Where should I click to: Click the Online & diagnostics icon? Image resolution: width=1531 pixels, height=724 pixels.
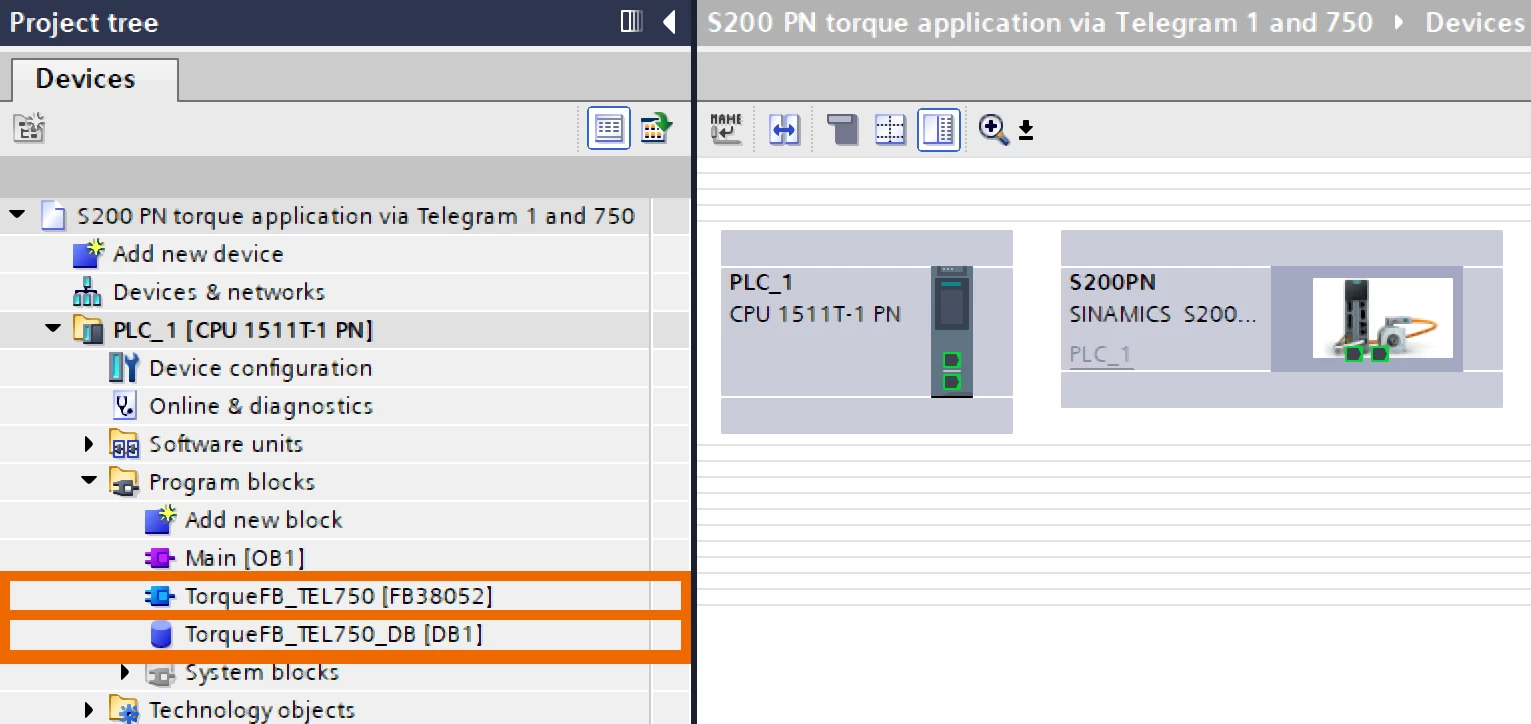[x=124, y=406]
